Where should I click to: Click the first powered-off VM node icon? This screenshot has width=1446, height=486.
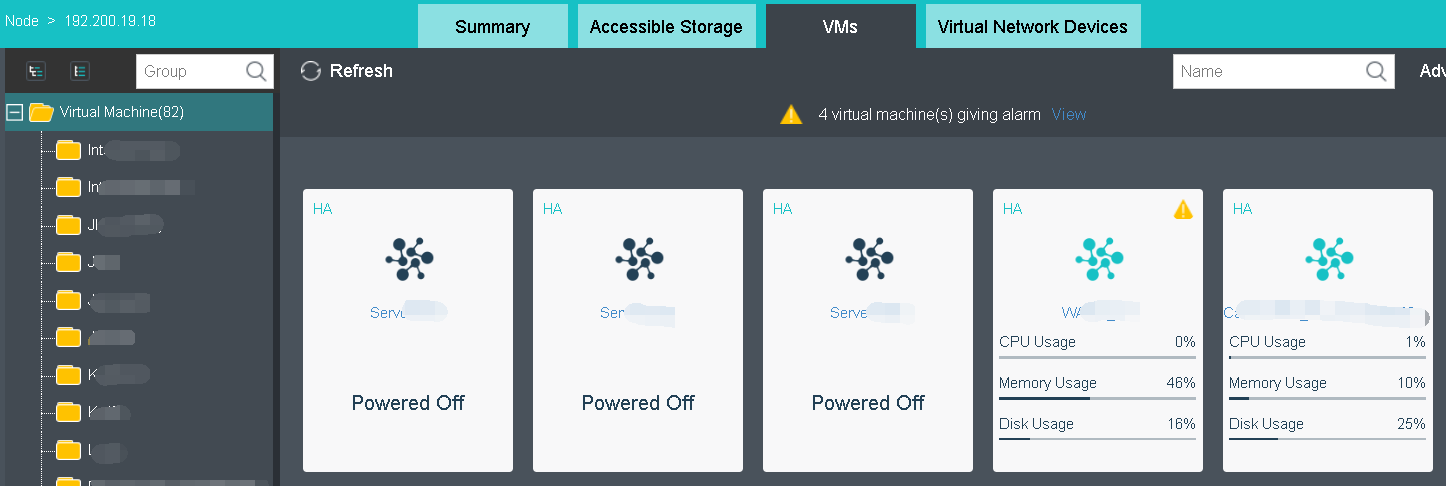click(408, 259)
